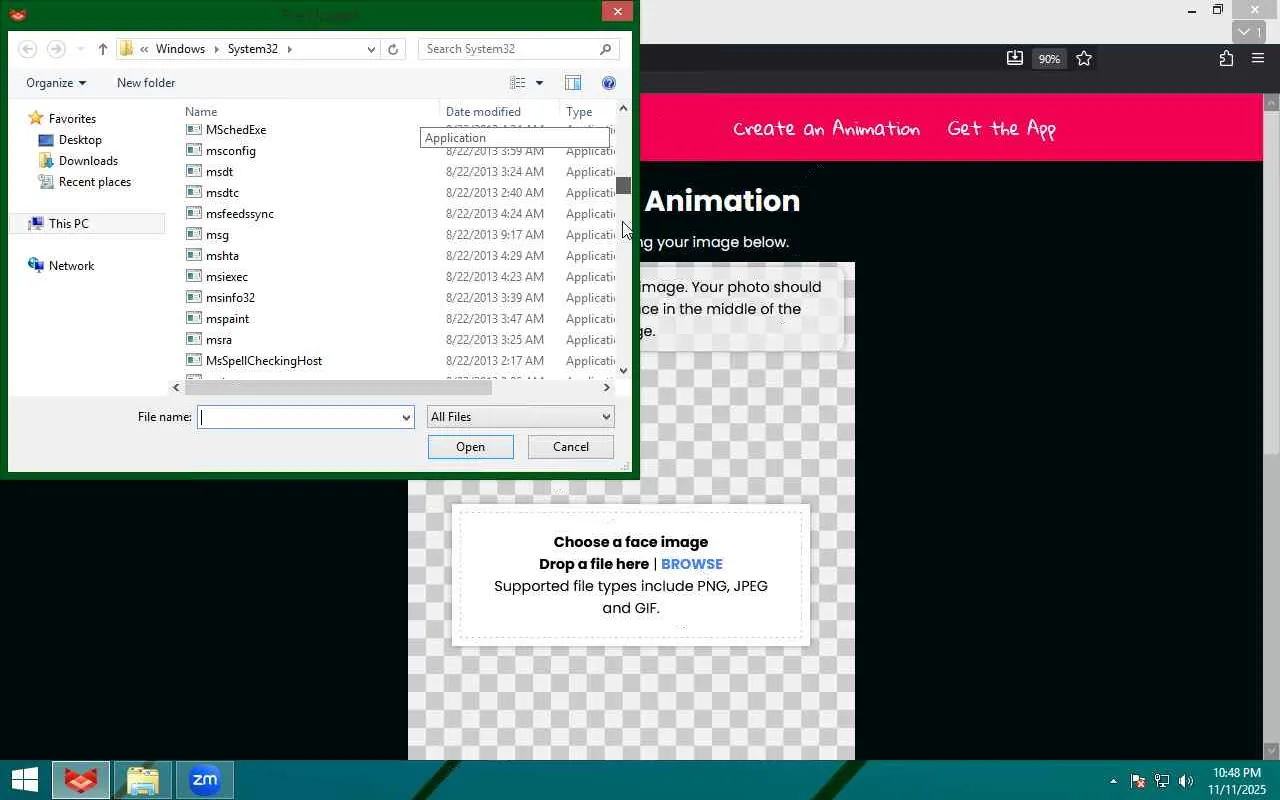Select Favorites in navigation pane
The width and height of the screenshot is (1280, 800).
click(72, 119)
